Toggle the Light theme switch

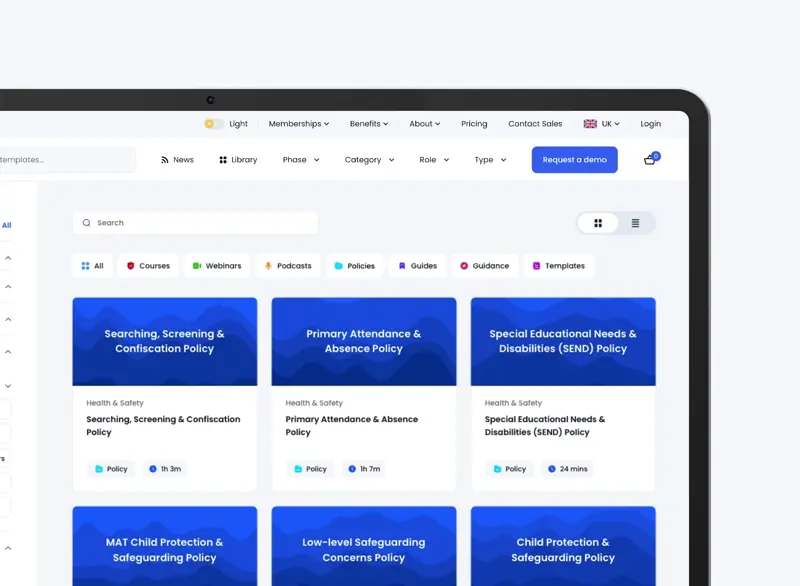pos(213,124)
